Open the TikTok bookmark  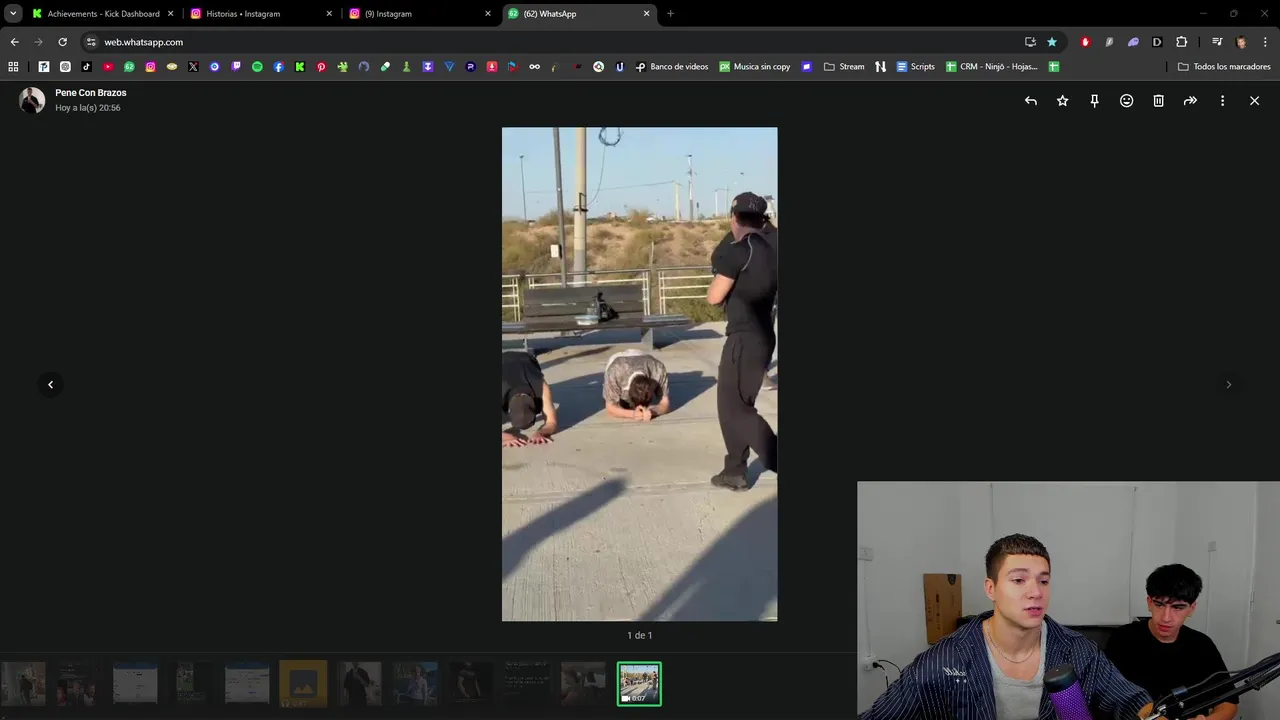86,67
